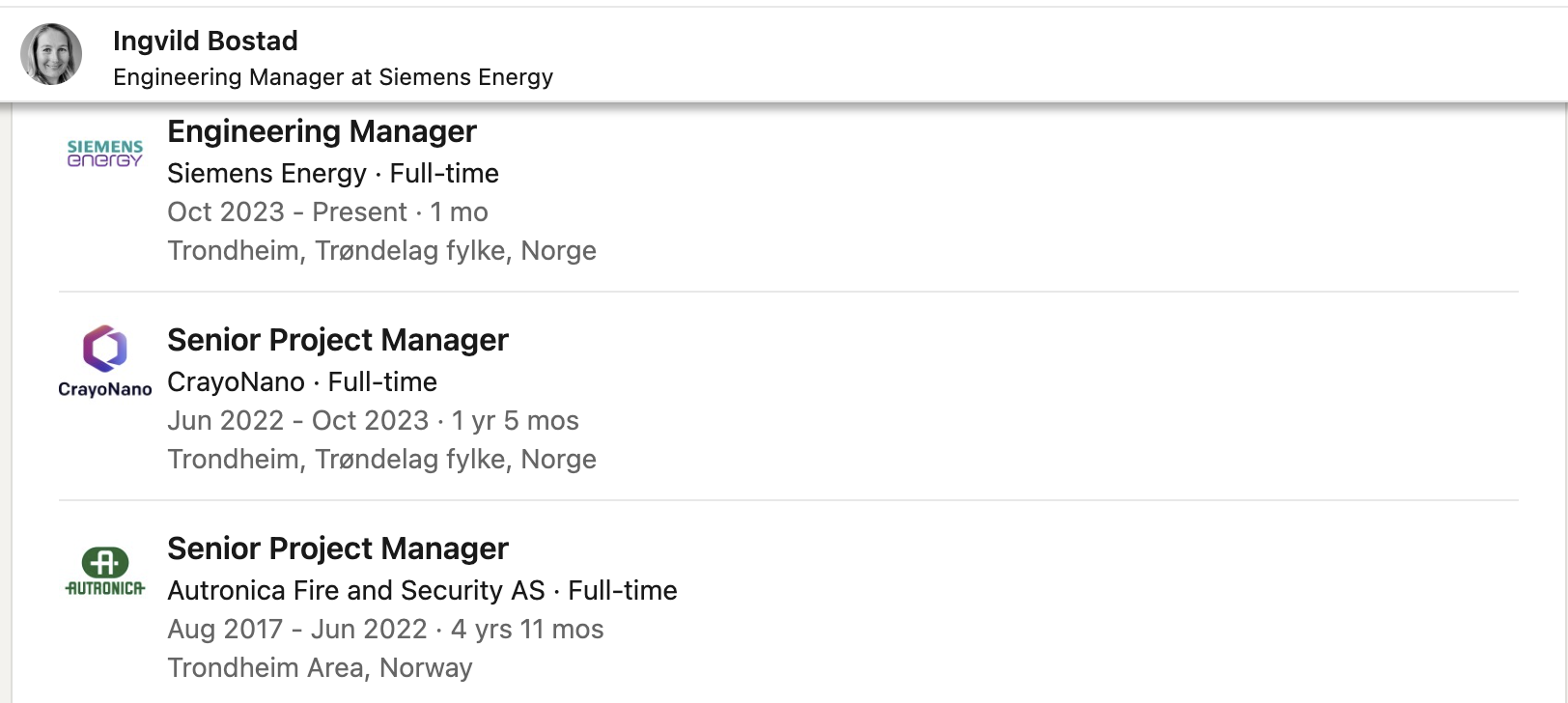
Task: Select Autronica Fire and Security AS line
Action: [x=422, y=591]
